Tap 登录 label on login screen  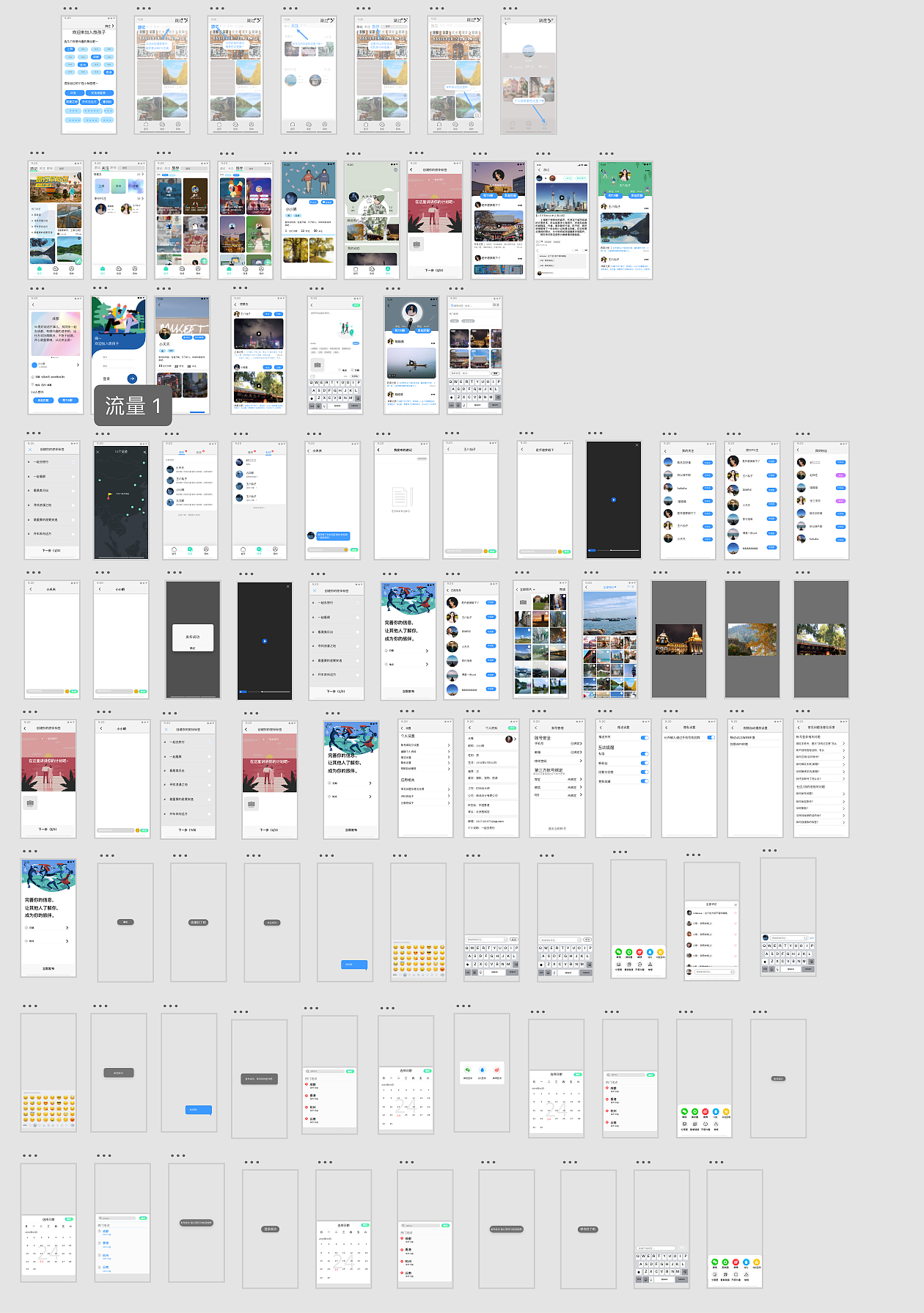106,378
